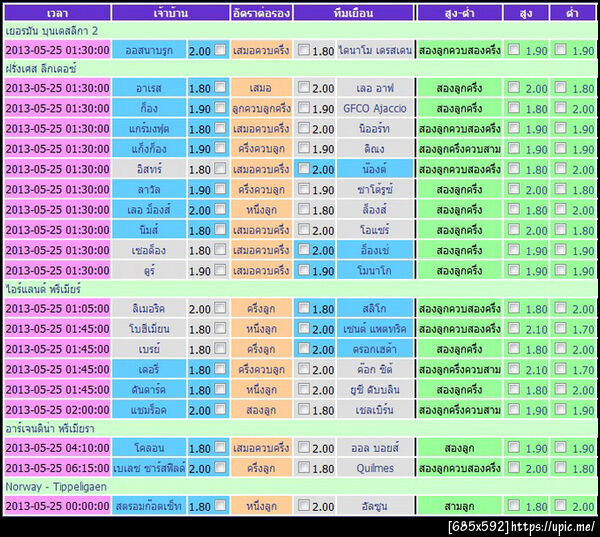Screen dimensions: 600x537
Task: Select home checkbox for ตูร์ 1.90
Action: [220, 270]
